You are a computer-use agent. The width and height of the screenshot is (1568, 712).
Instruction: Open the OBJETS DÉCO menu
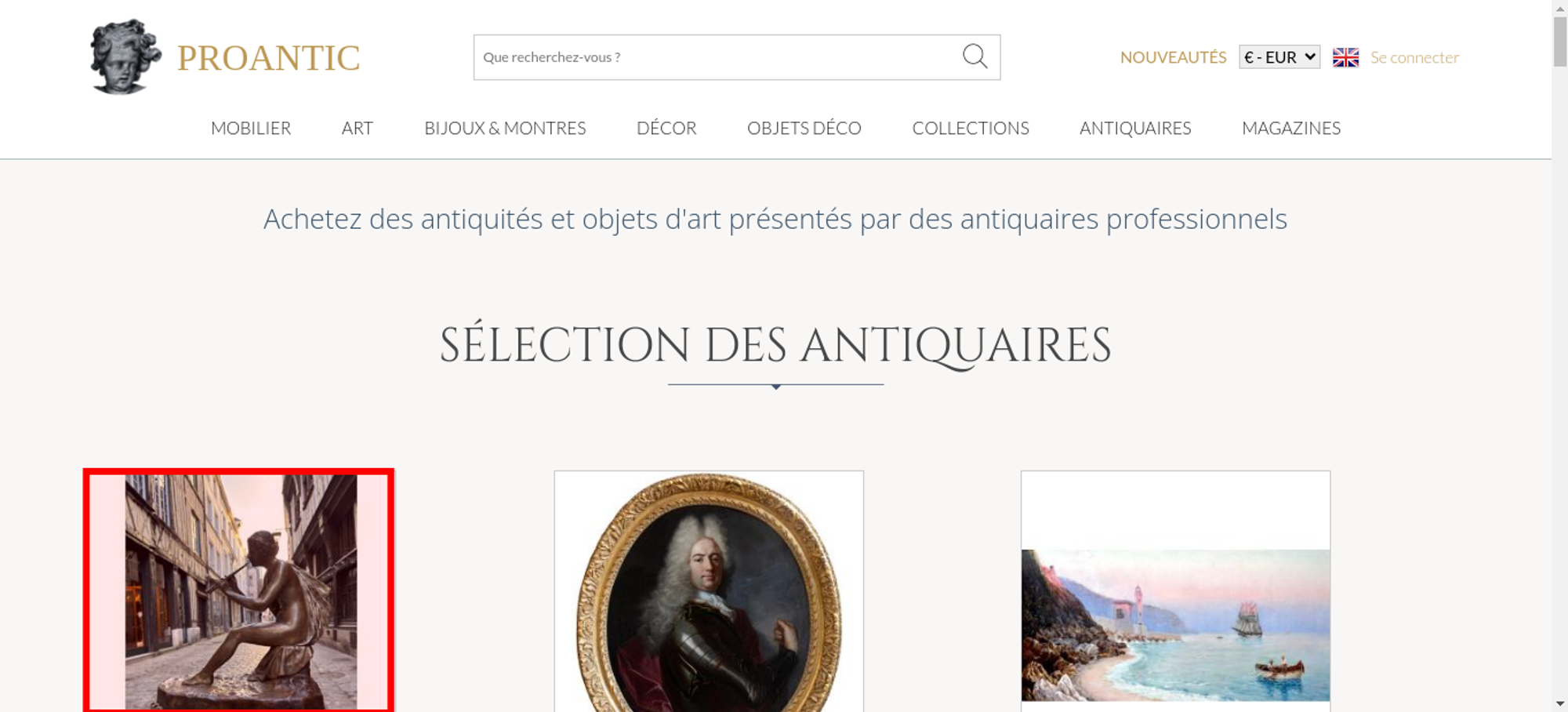pyautogui.click(x=804, y=128)
